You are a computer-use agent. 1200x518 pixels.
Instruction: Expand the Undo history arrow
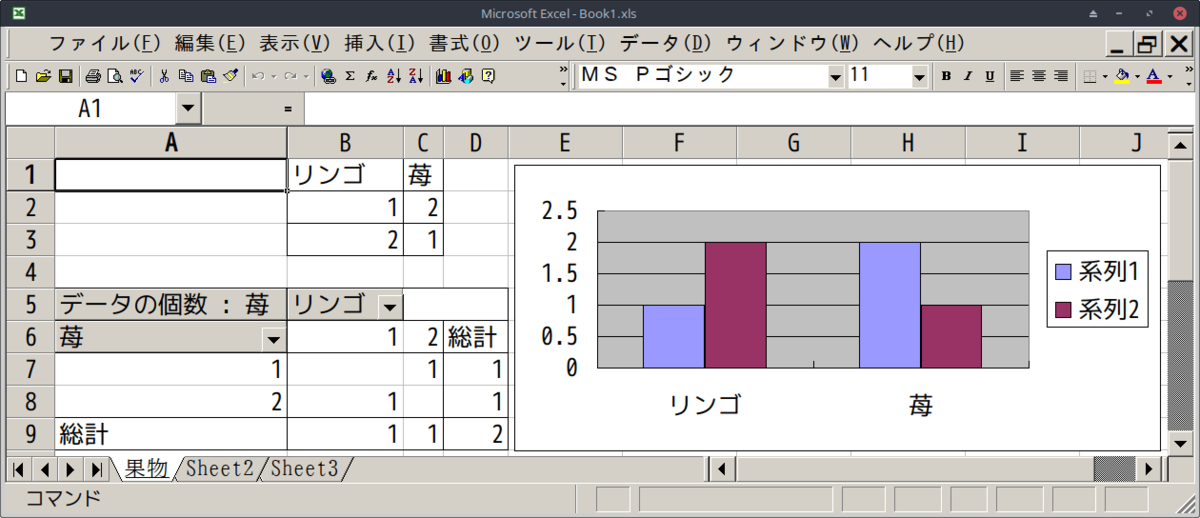(272, 76)
